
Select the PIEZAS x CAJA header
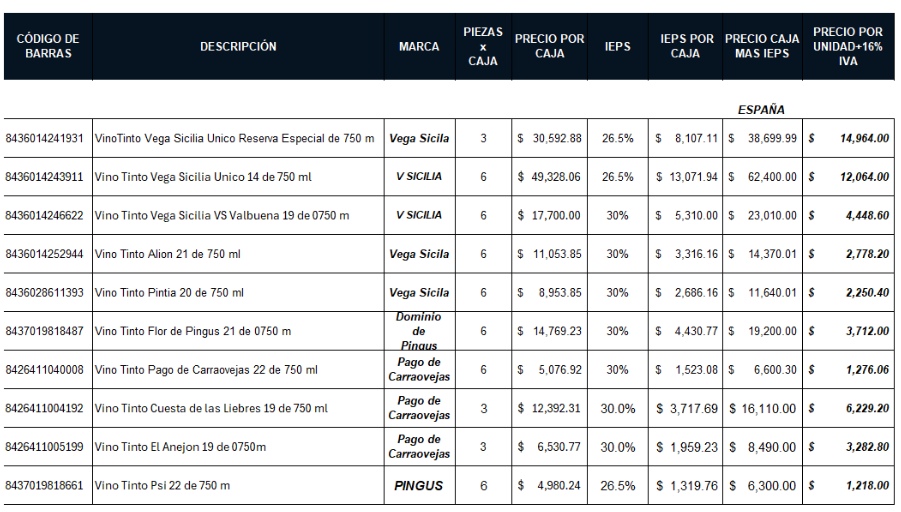pos(483,46)
